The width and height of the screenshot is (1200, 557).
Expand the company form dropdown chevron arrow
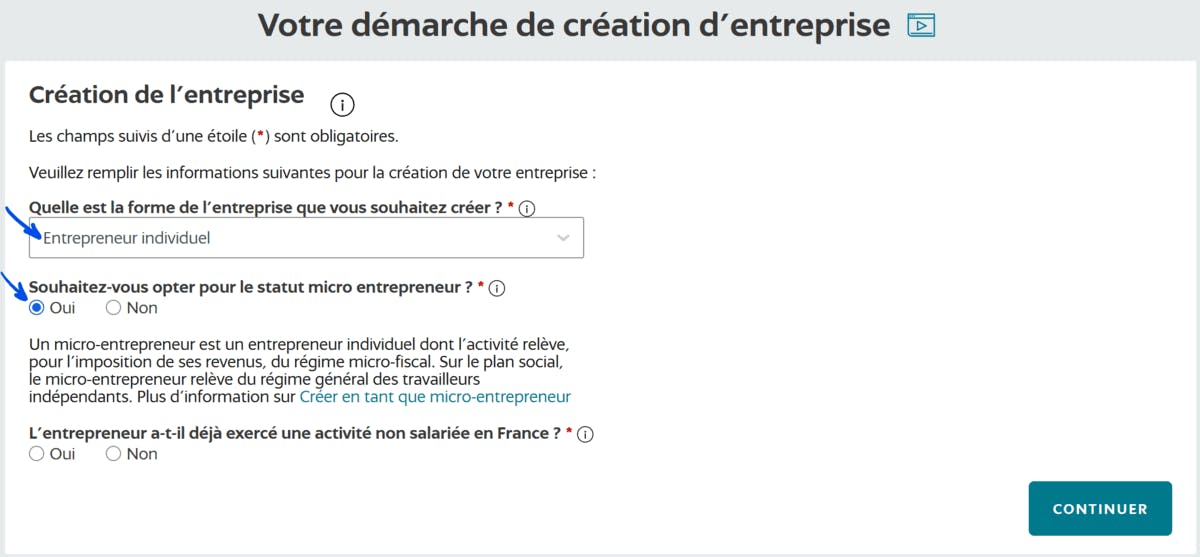point(563,238)
